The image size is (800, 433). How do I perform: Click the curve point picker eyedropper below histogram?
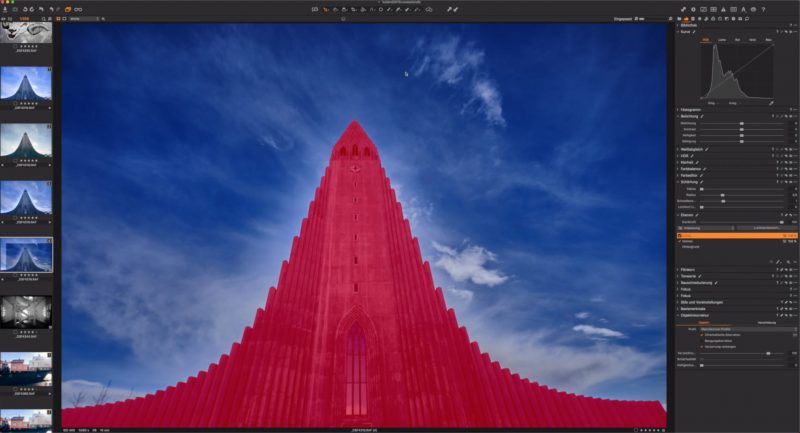[x=771, y=103]
